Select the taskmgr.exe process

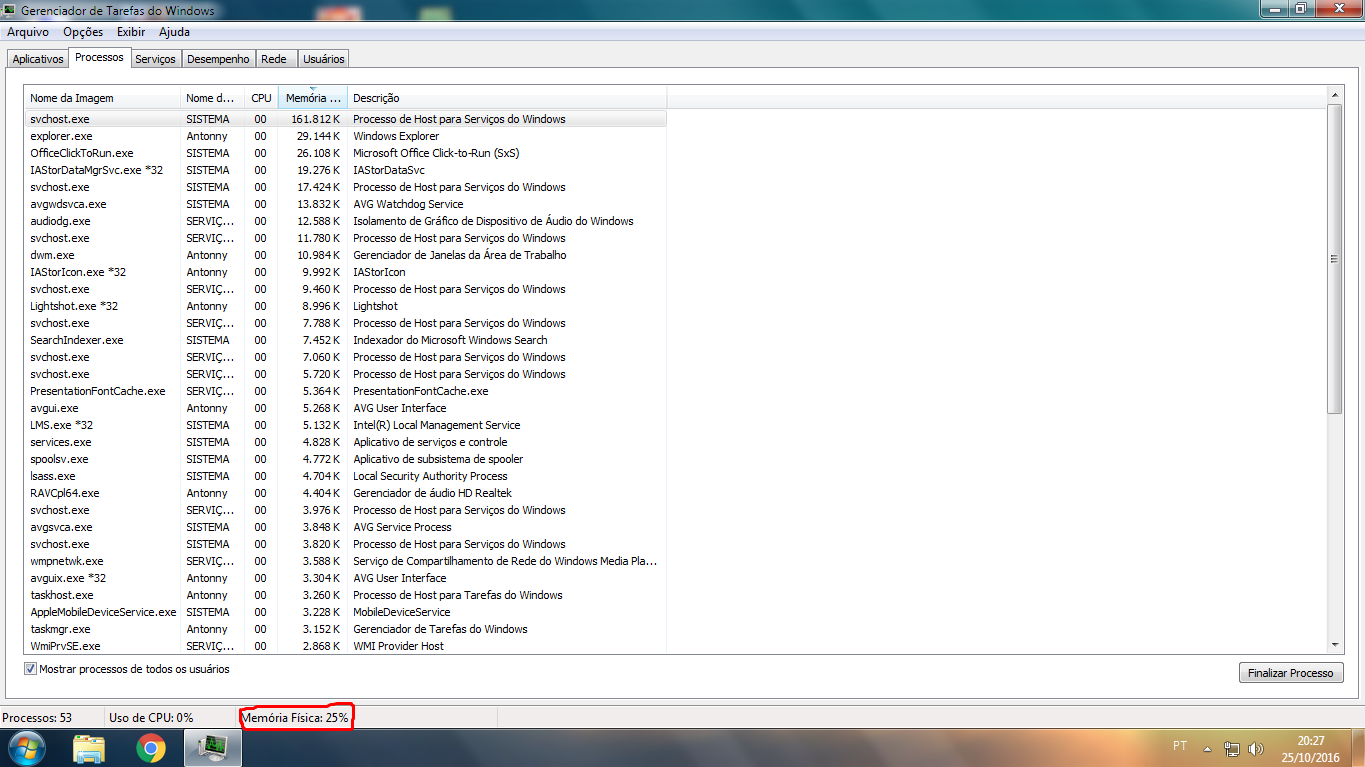click(x=345, y=629)
